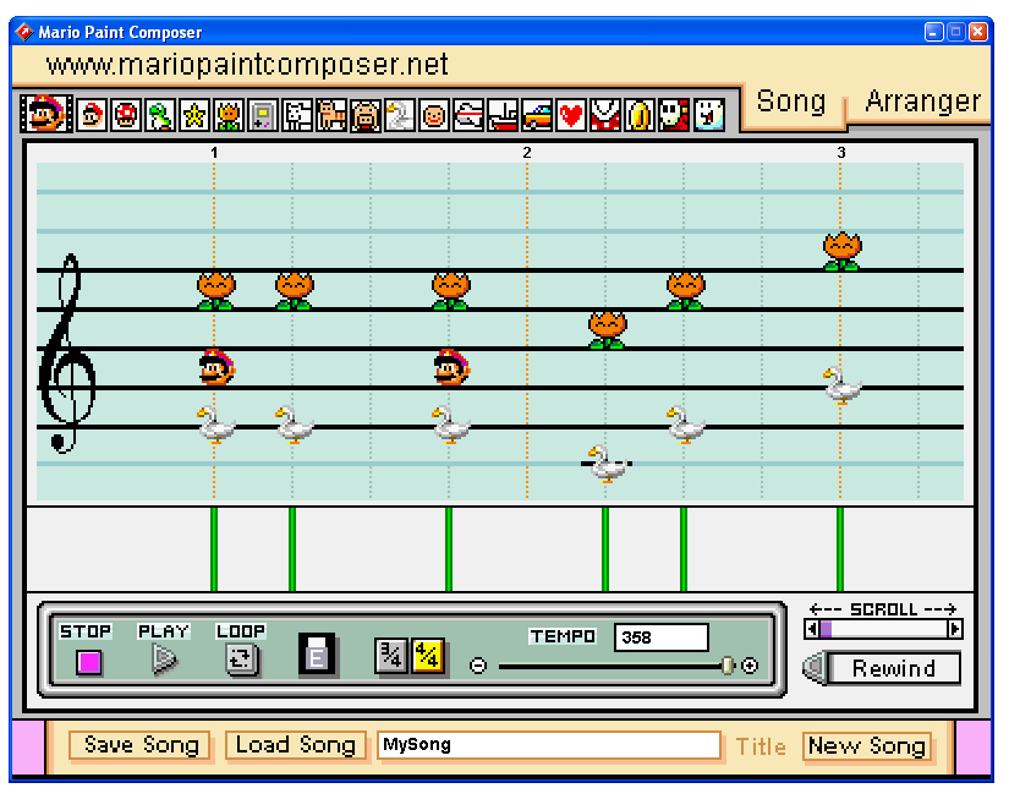Viewport: 1020px width, 810px height.
Task: Open the Arranger tab
Action: (922, 101)
